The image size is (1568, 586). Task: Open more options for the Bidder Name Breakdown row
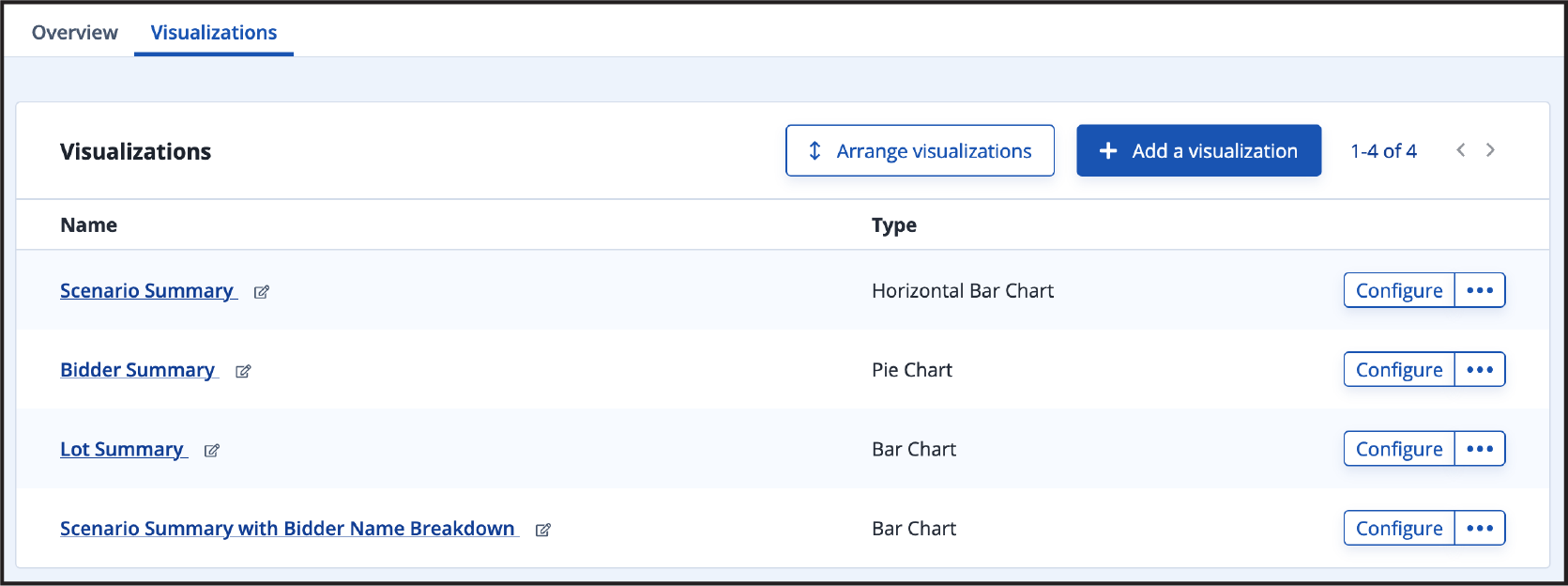coord(1480,528)
